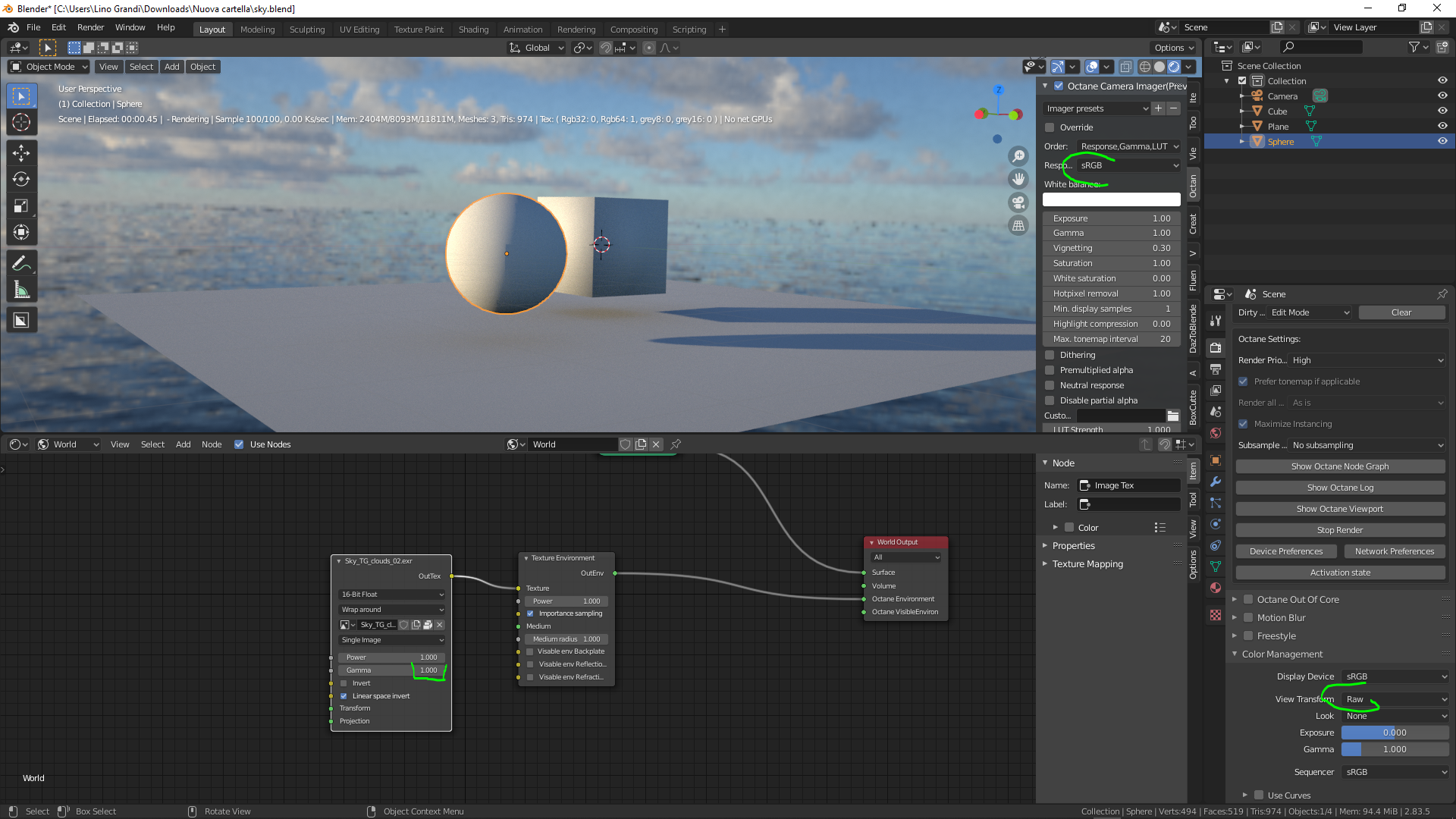Hide the Sphere object in outliner
The image size is (1456, 819).
coord(1442,141)
